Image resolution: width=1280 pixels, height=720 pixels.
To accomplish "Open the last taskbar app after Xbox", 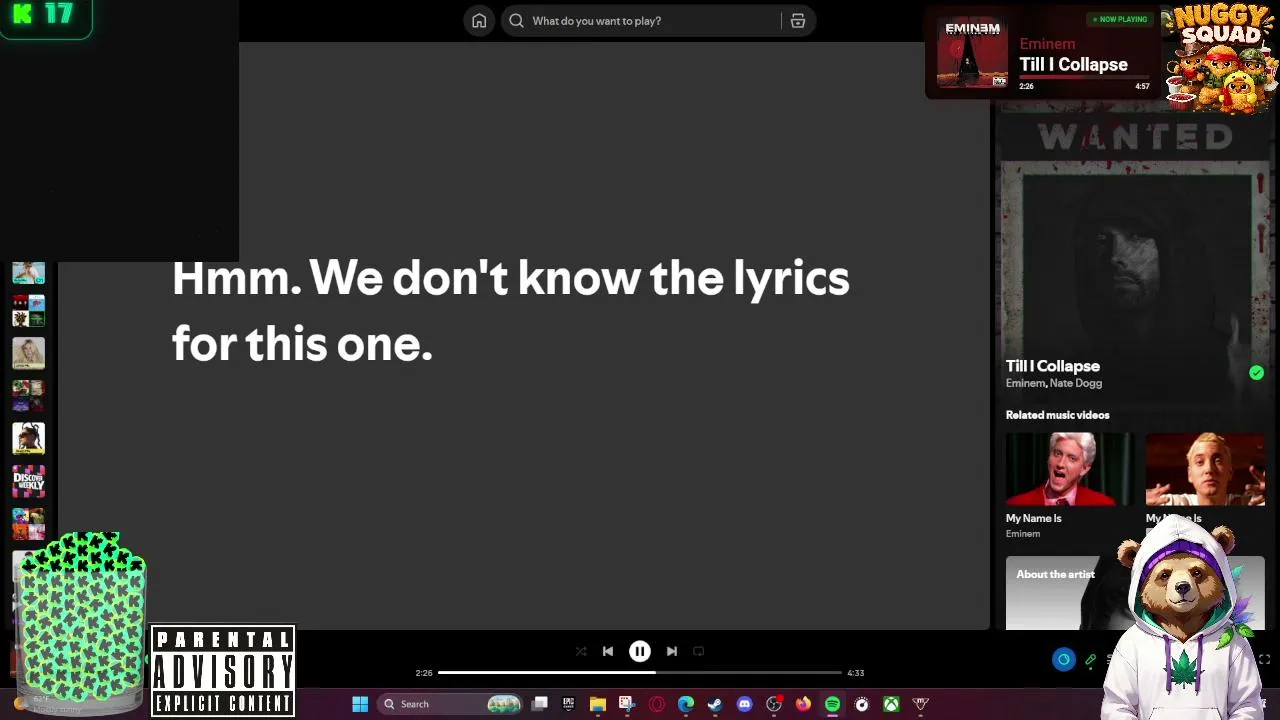I will (921, 704).
